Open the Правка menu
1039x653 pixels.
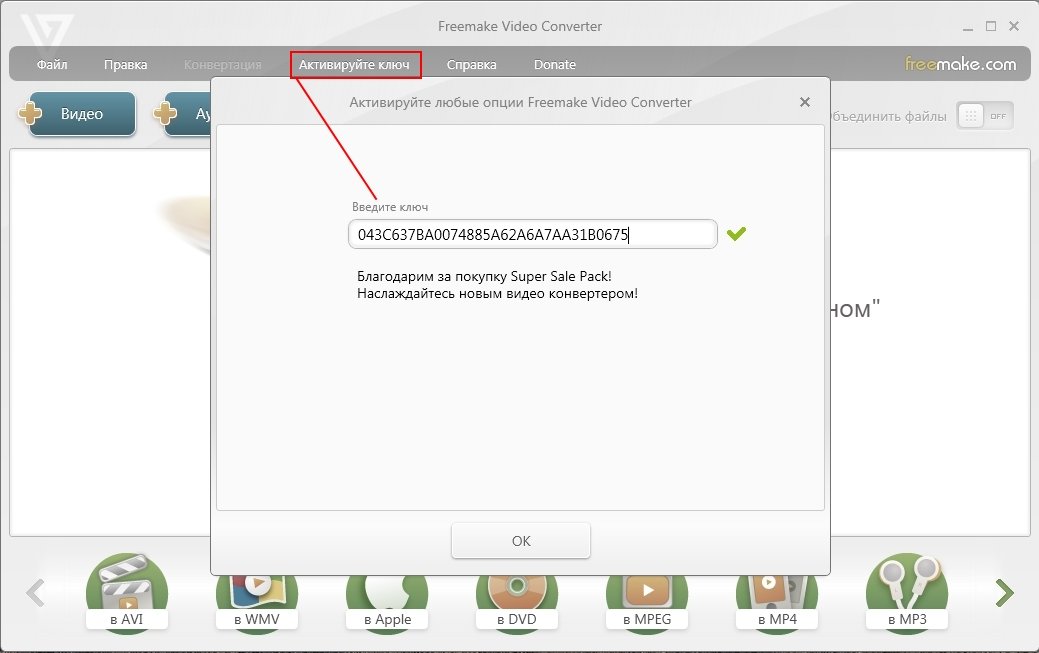click(x=125, y=64)
